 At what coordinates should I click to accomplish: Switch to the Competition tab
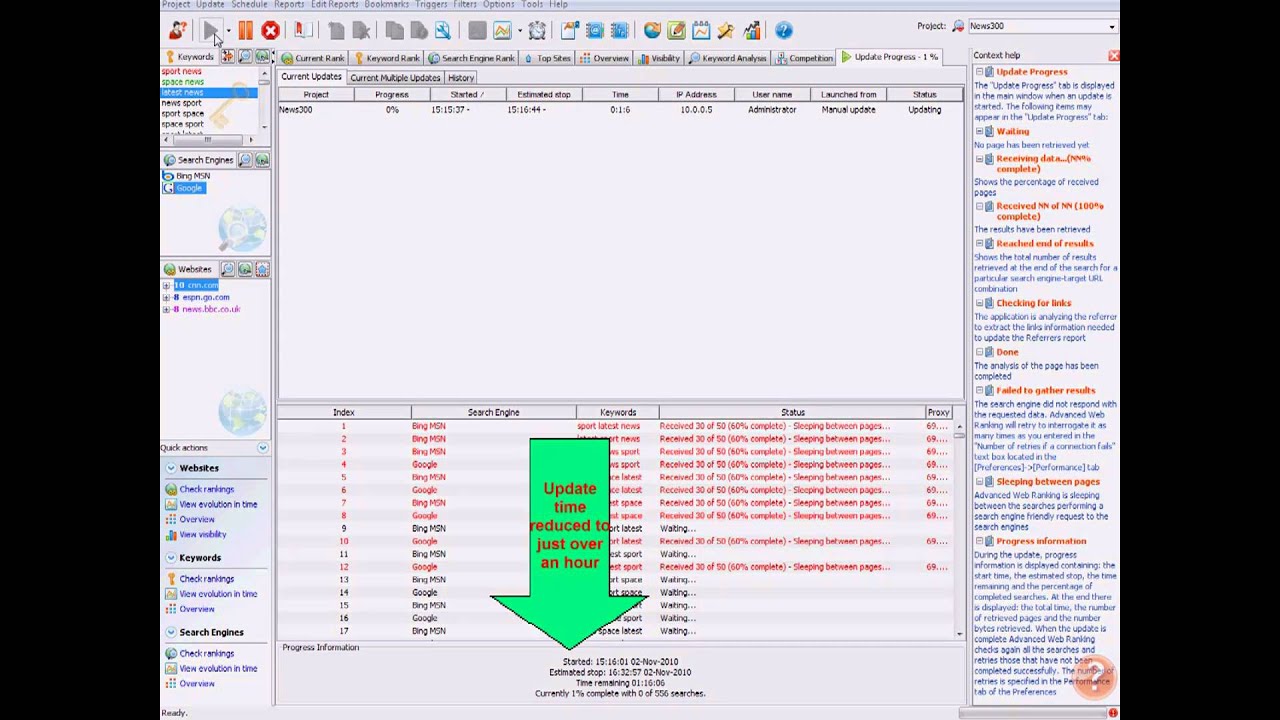tap(804, 58)
